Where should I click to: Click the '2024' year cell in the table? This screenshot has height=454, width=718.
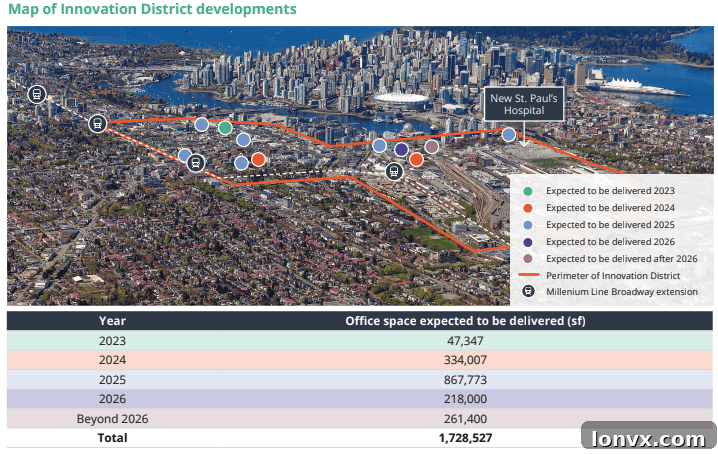(112, 360)
